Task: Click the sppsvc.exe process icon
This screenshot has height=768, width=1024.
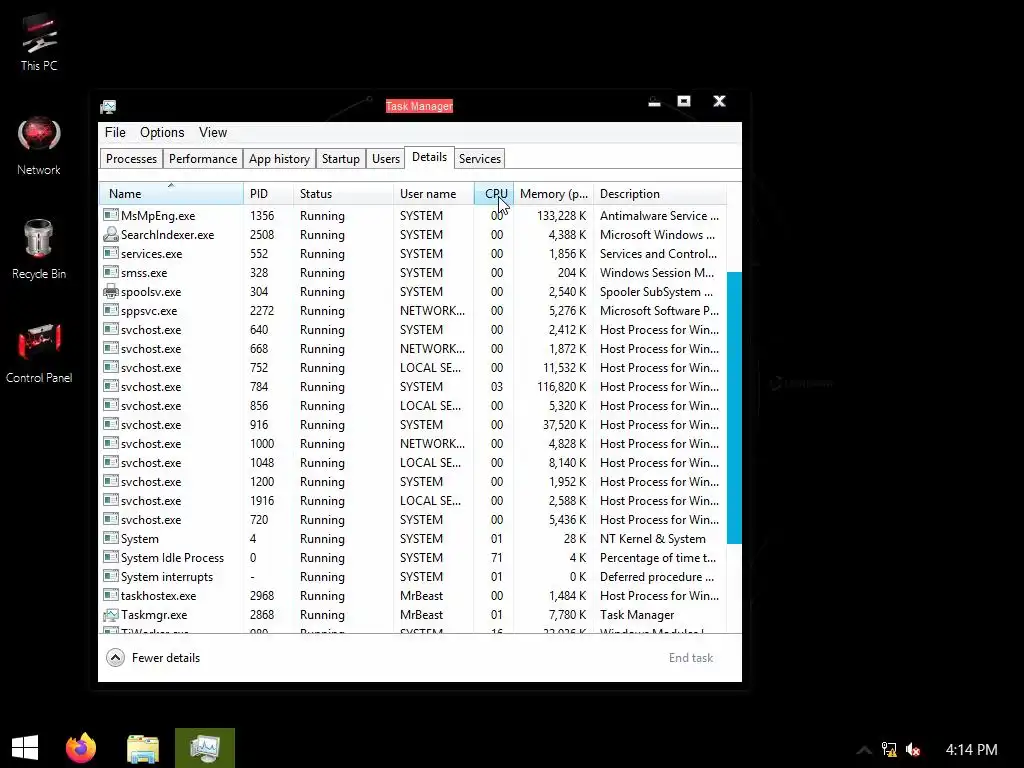Action: [x=111, y=310]
